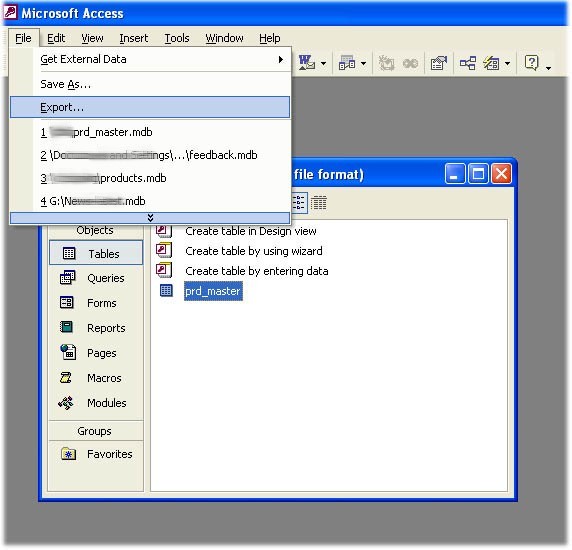Minimize the database window
The width and height of the screenshot is (572, 550).
(x=455, y=174)
